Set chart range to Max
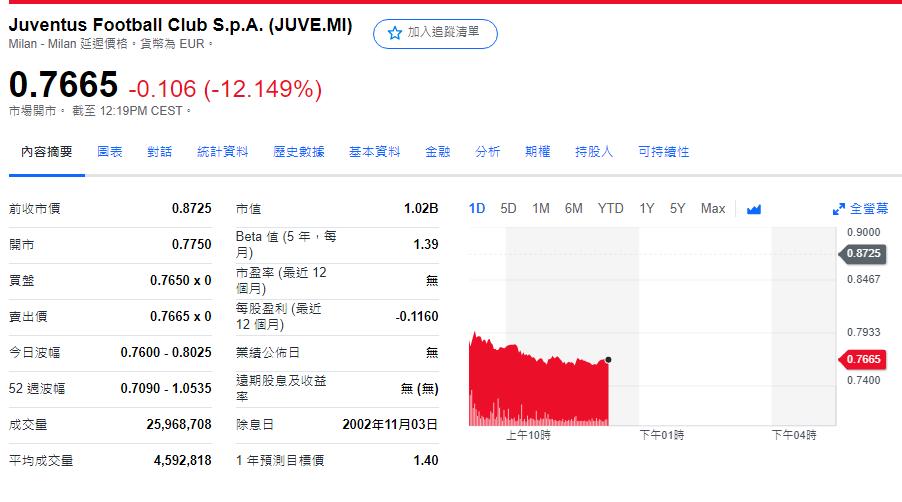The height and width of the screenshot is (502, 902). click(x=713, y=208)
